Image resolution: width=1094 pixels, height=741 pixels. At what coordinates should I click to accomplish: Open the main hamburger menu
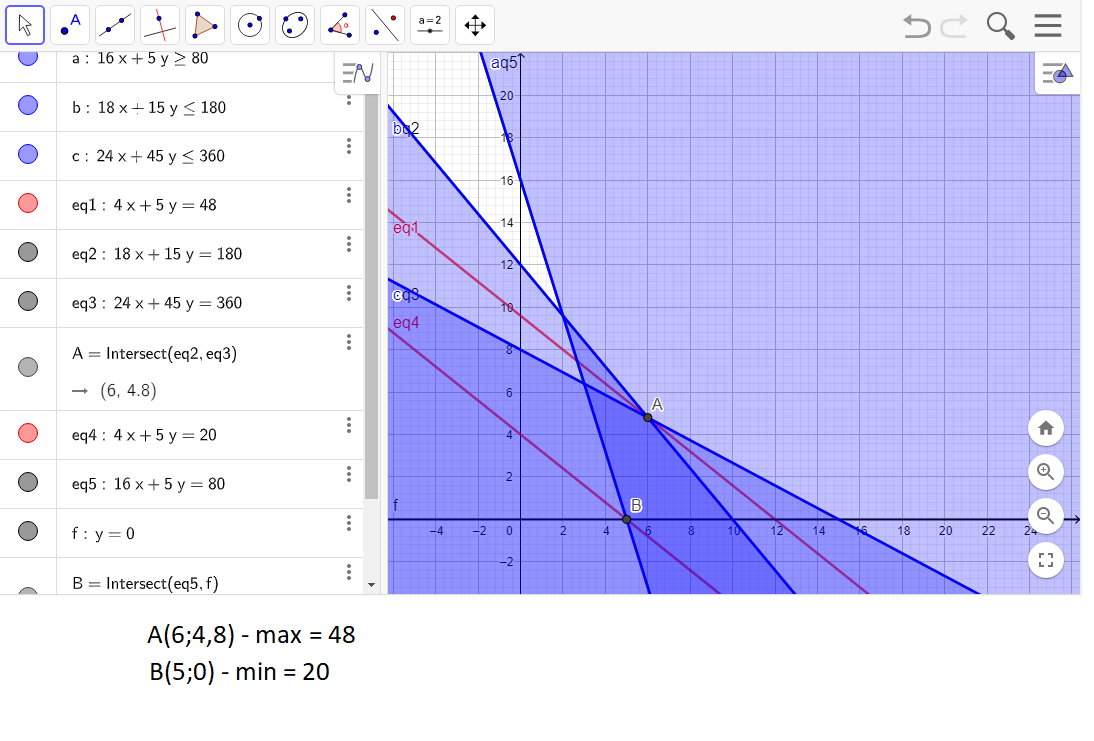tap(1048, 26)
